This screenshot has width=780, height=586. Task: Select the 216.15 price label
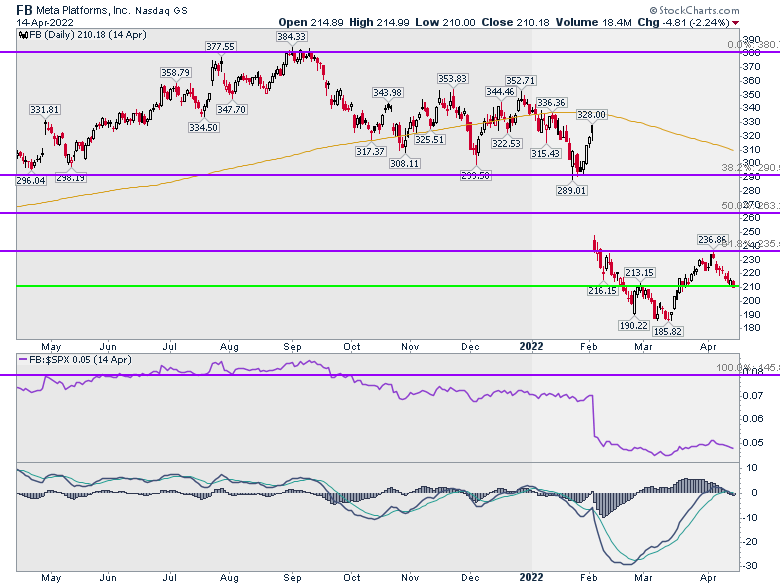pos(602,291)
